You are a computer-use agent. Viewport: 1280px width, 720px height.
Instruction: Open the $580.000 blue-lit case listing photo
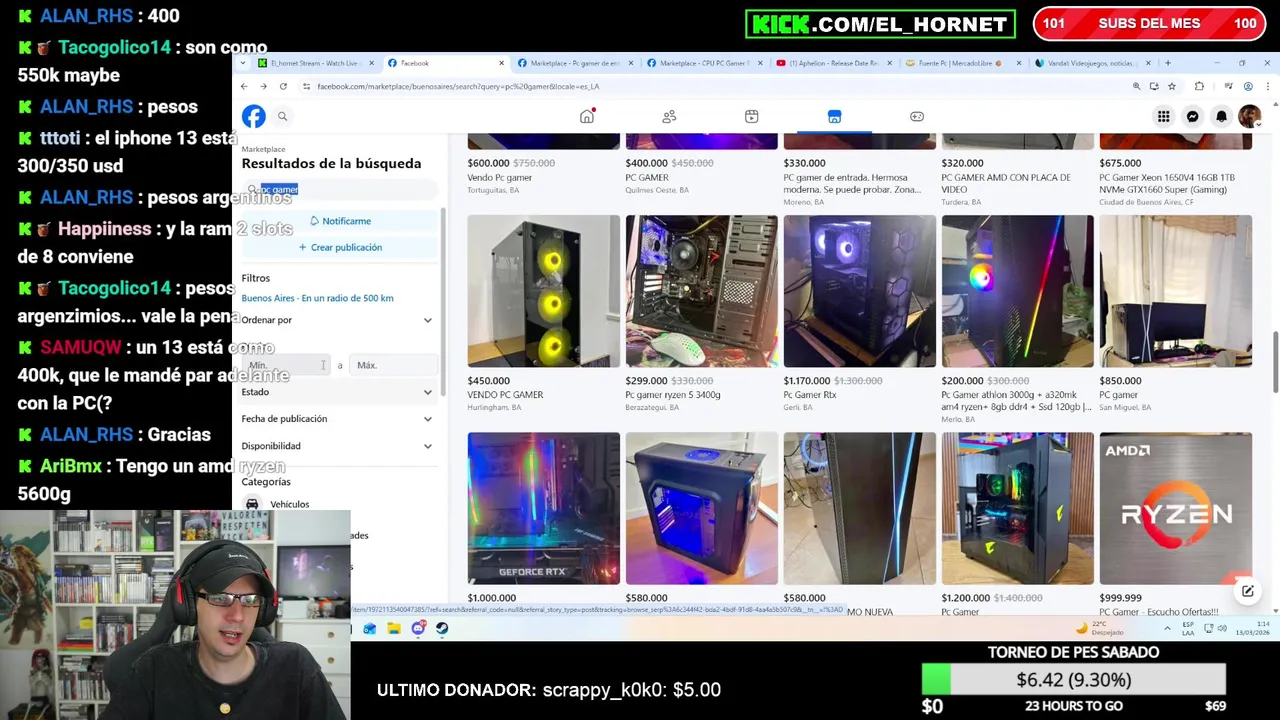point(701,508)
